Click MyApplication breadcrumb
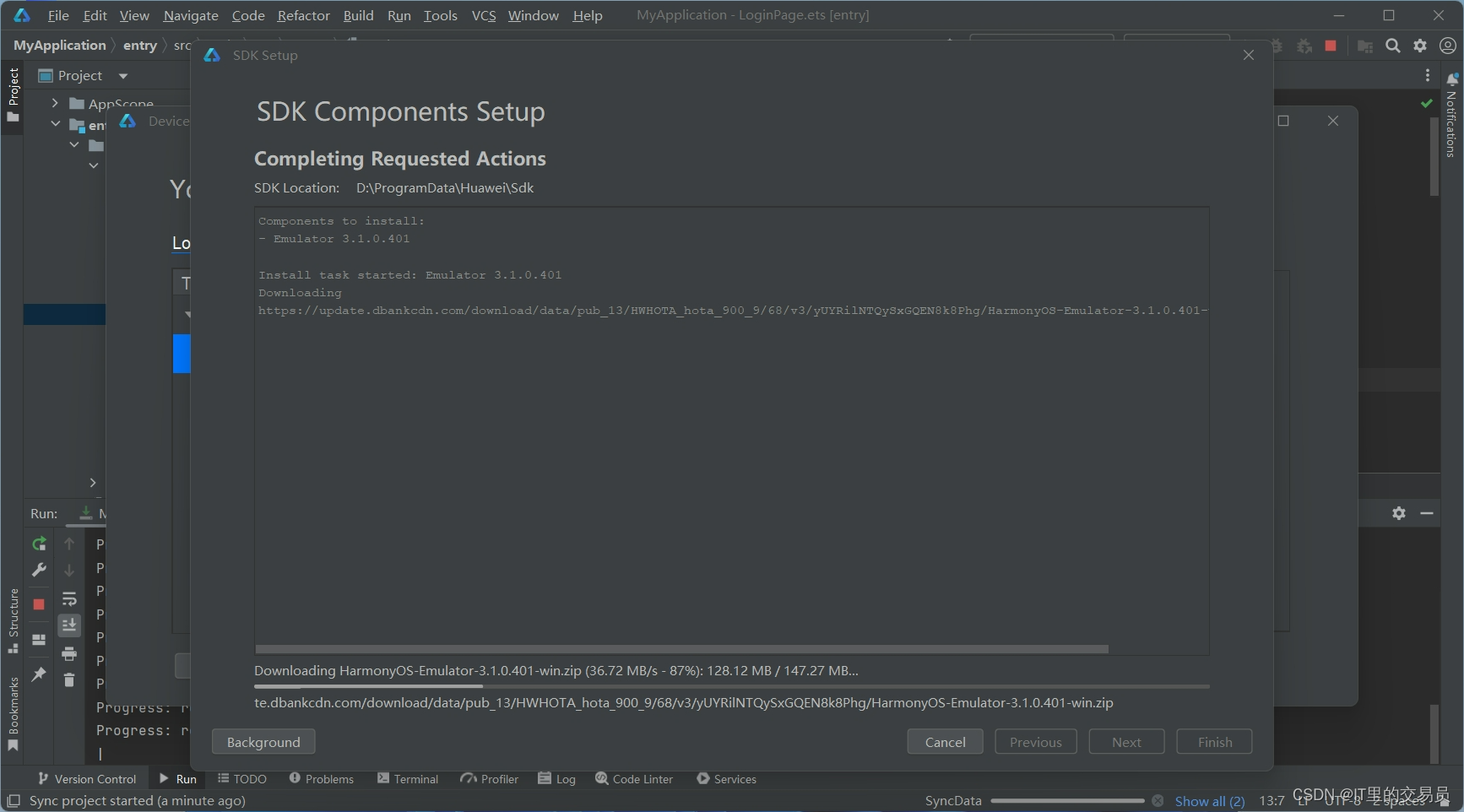The height and width of the screenshot is (812, 1464). coord(60,46)
